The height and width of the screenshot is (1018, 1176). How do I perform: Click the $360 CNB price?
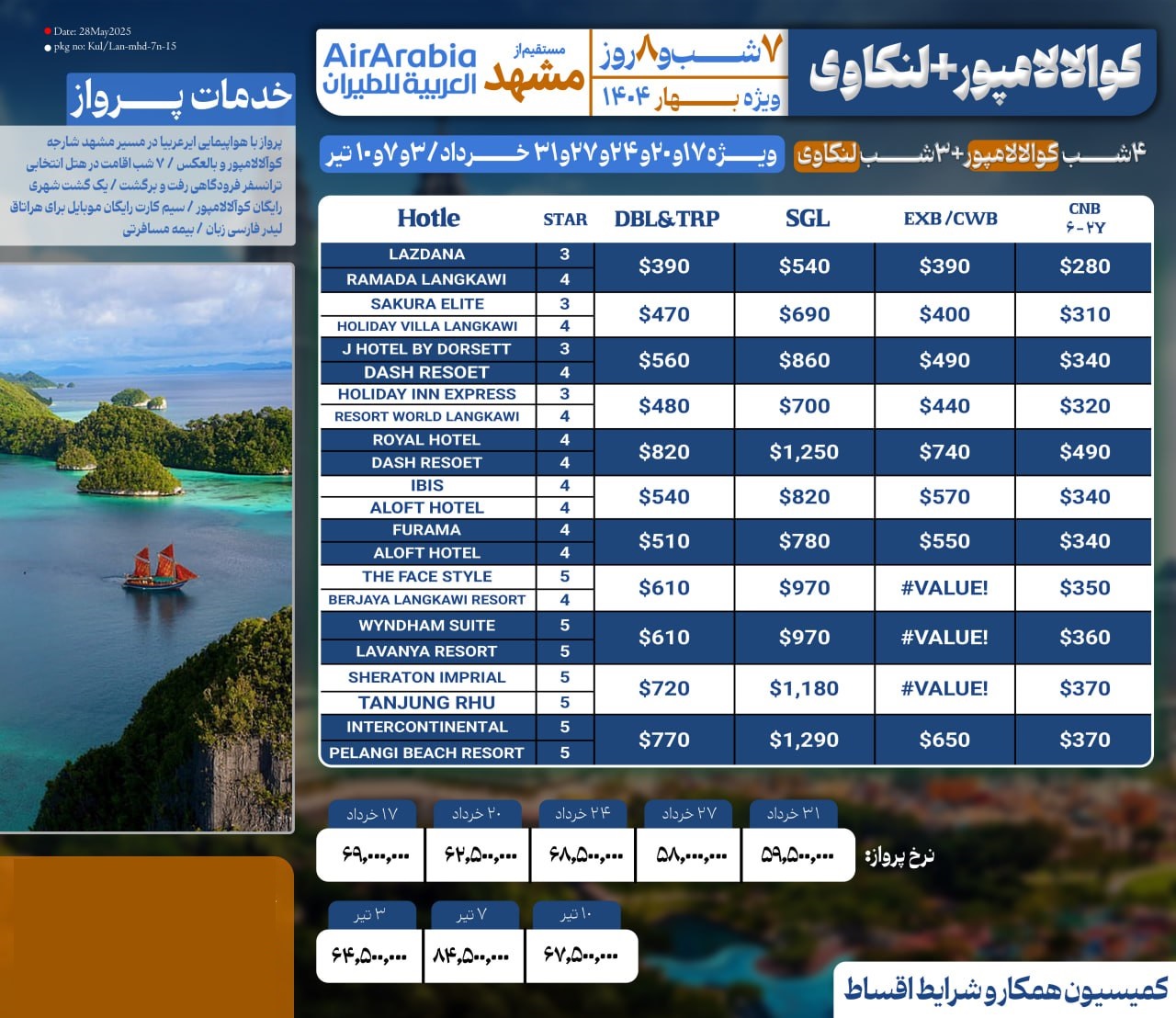click(1085, 638)
